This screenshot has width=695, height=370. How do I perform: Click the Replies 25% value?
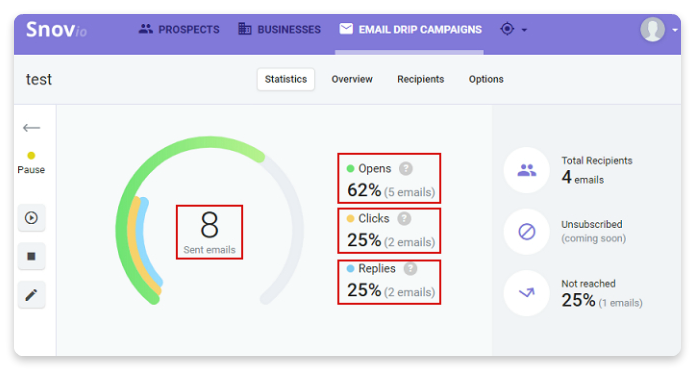[364, 290]
